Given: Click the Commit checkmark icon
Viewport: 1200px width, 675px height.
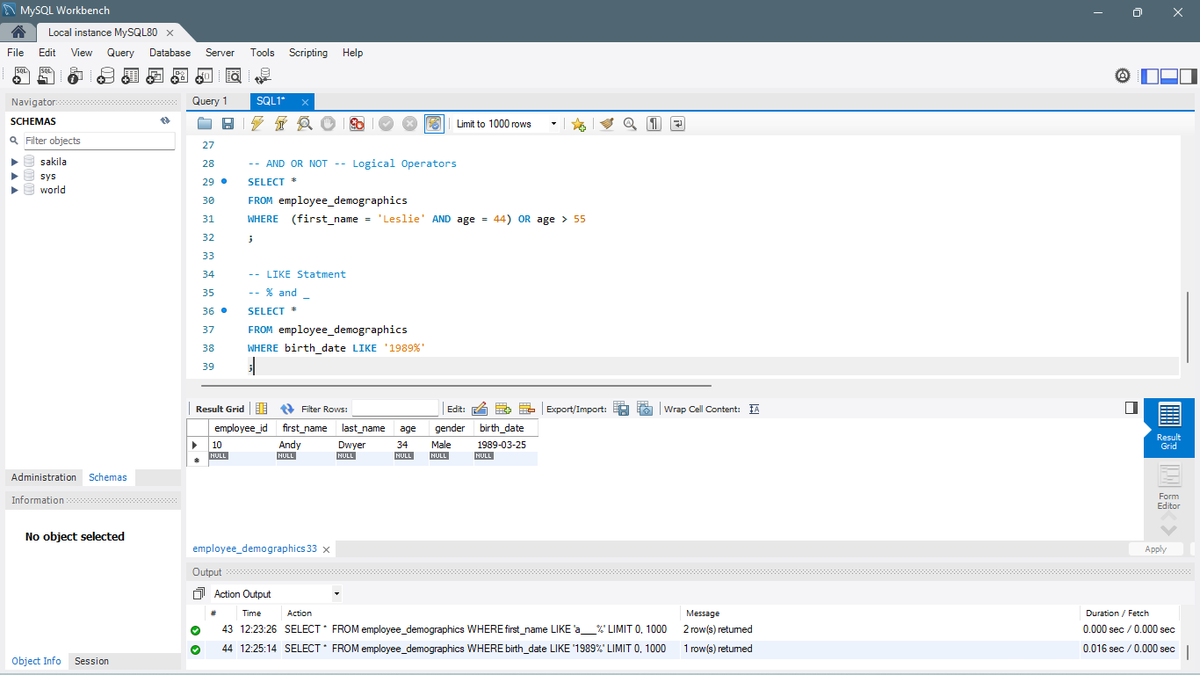Looking at the screenshot, I should (x=386, y=124).
